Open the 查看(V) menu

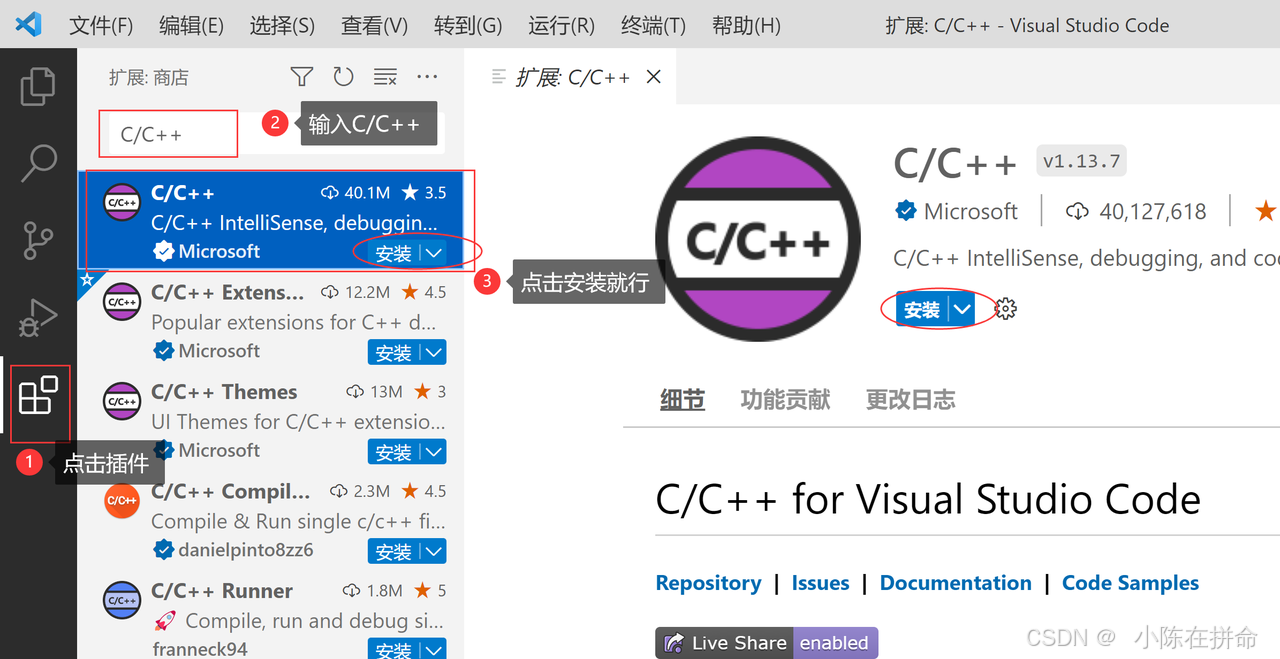[374, 26]
